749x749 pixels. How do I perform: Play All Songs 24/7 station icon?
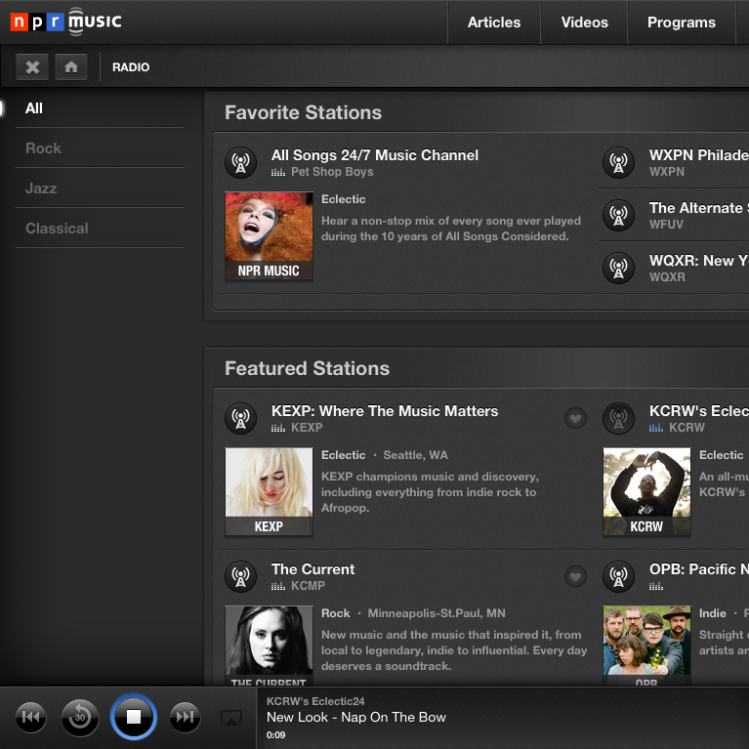click(241, 162)
